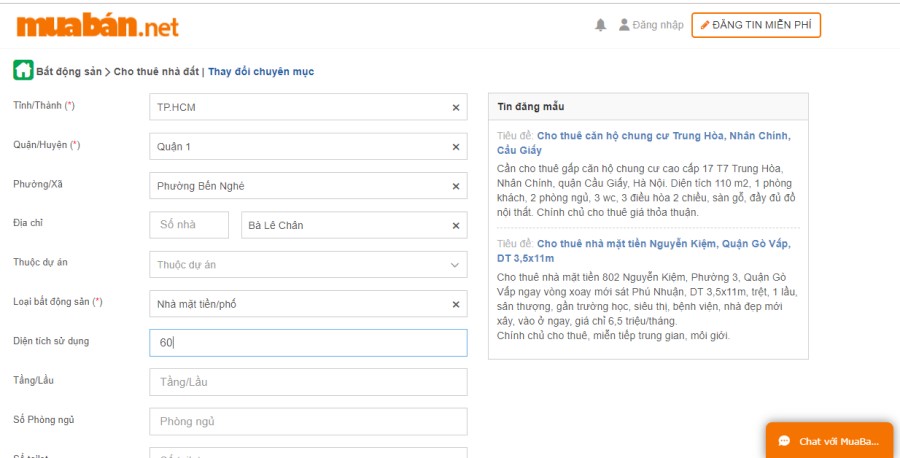Image resolution: width=900 pixels, height=458 pixels.
Task: Focus the Tầng/Lầu input field
Action: (308, 382)
